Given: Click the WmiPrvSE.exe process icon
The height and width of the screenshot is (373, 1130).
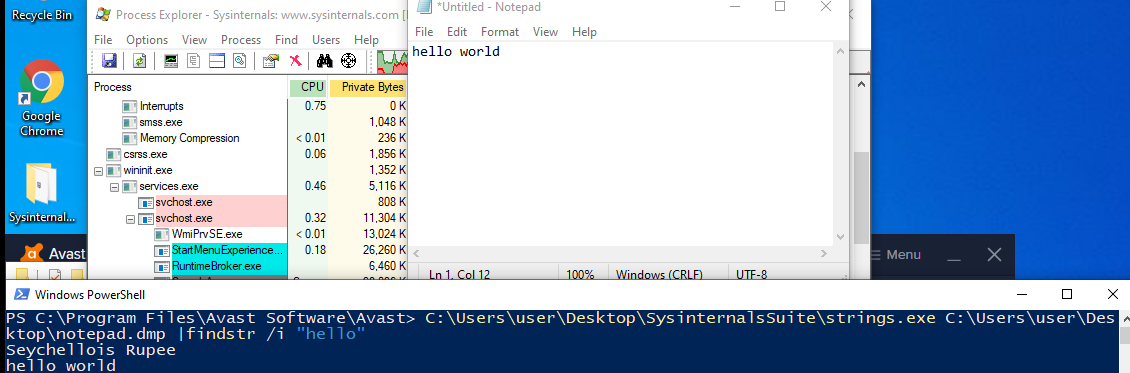Looking at the screenshot, I should (x=162, y=234).
